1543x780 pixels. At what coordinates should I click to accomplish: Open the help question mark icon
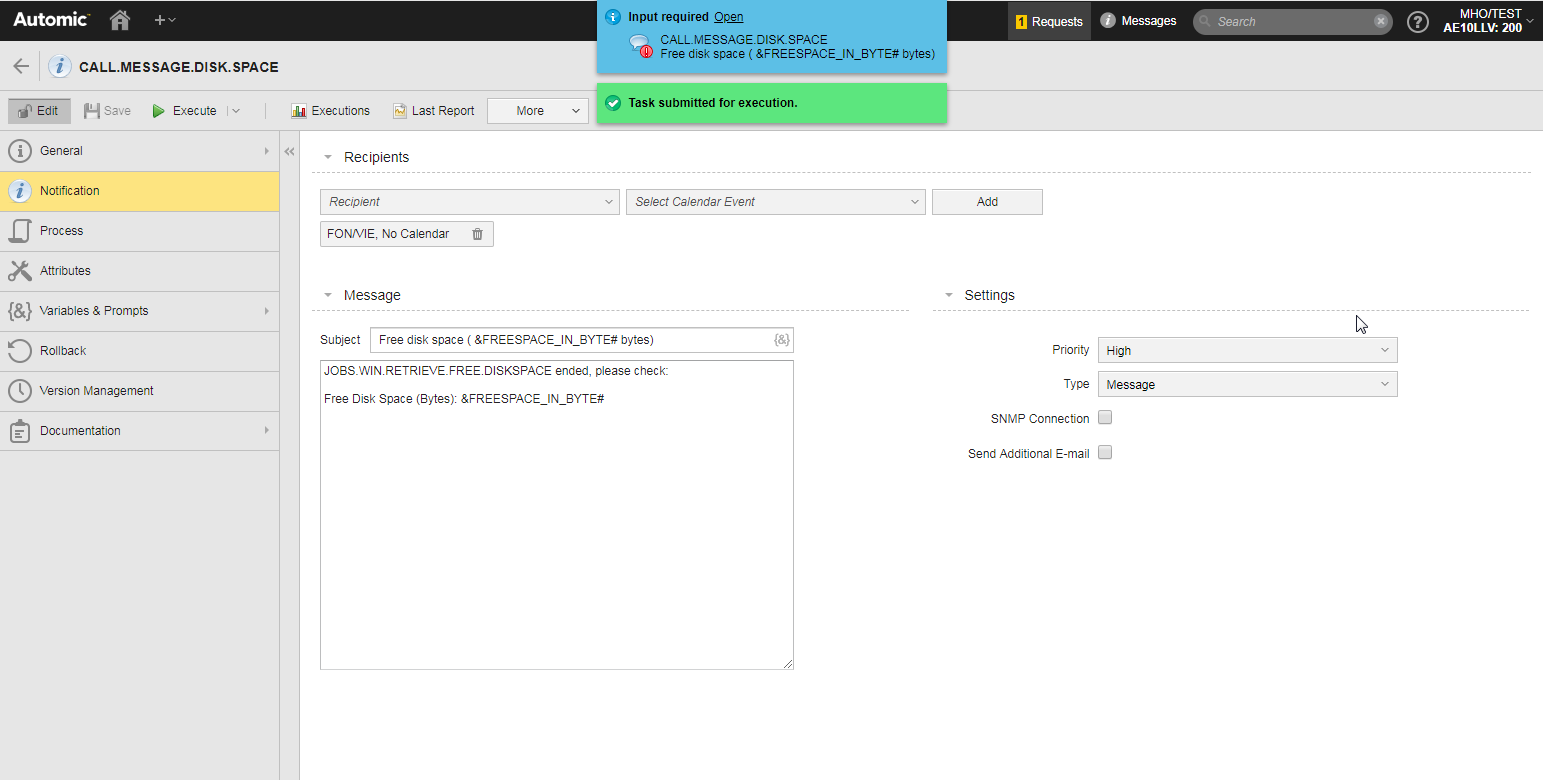[1417, 21]
